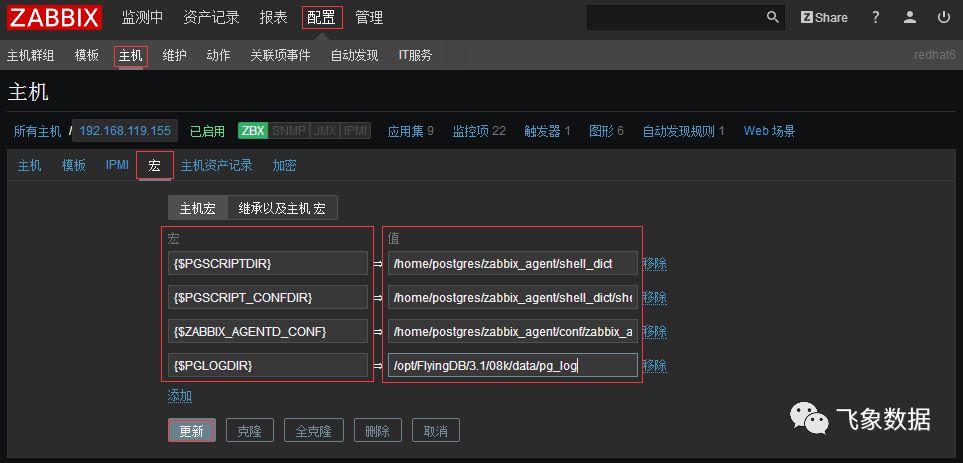Open the user profile icon

click(910, 17)
